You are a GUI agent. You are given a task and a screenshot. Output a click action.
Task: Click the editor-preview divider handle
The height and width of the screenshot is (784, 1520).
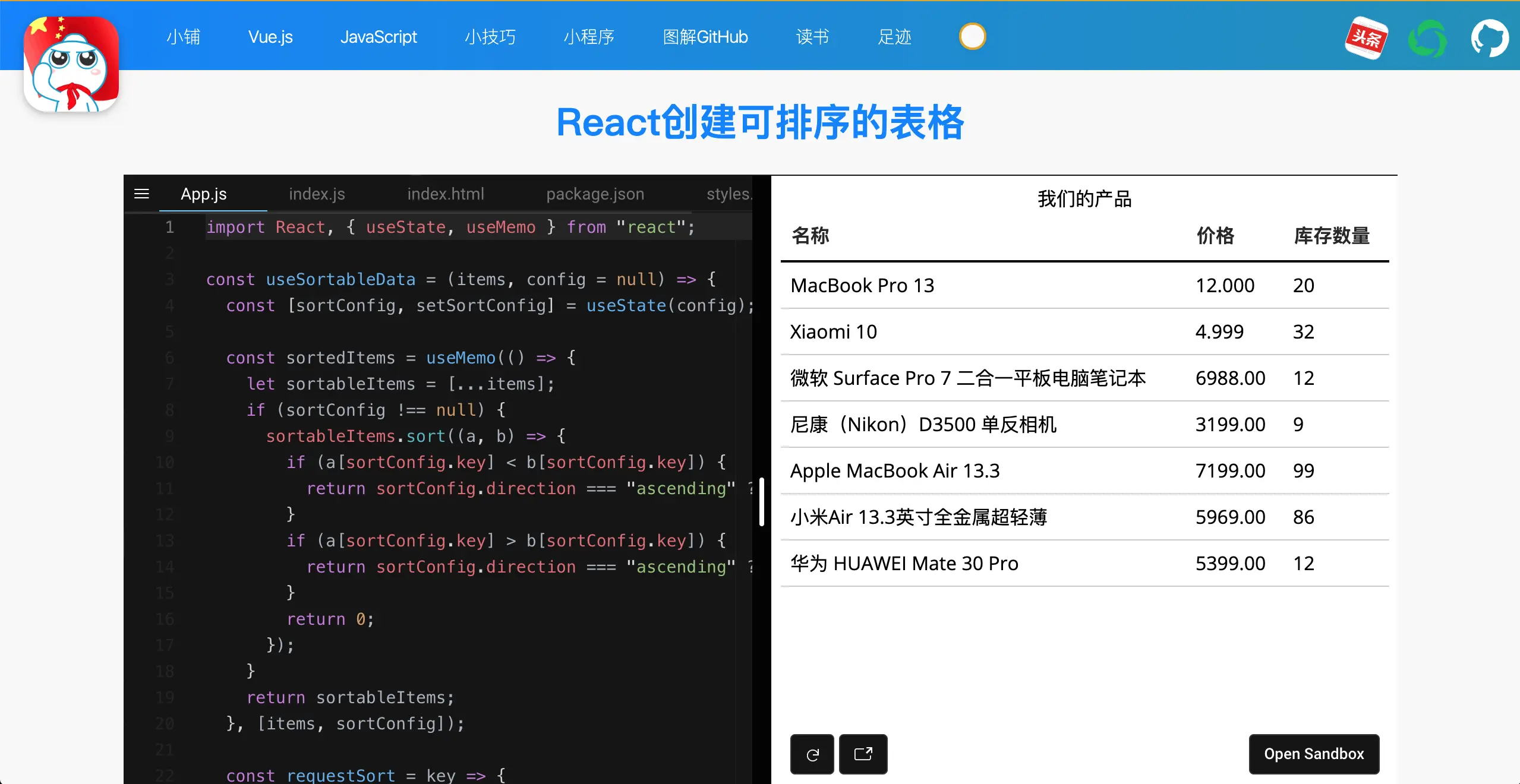[x=762, y=502]
